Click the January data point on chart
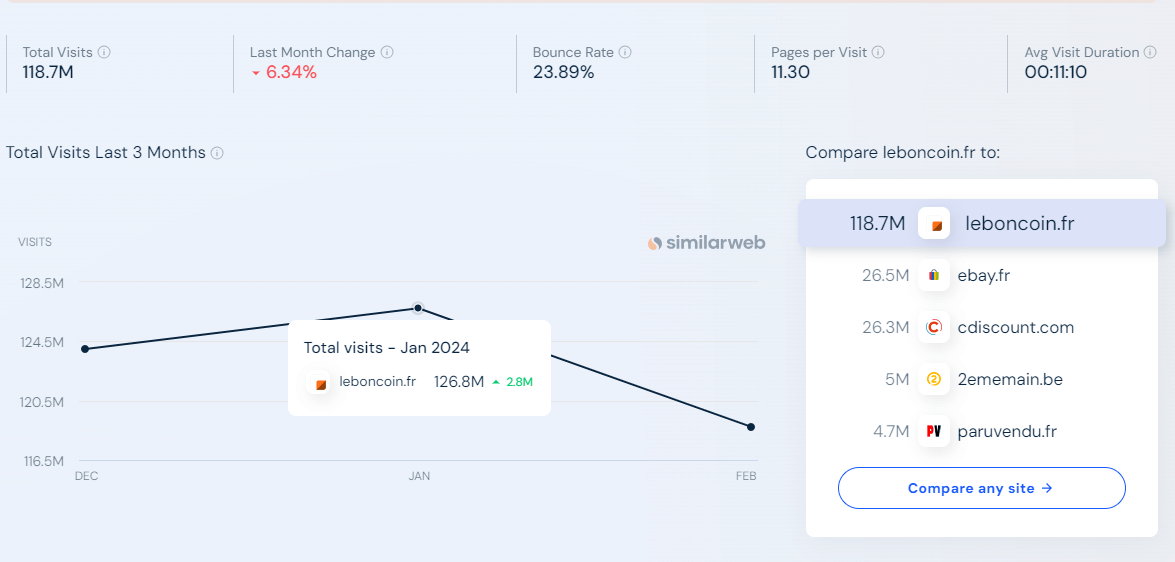 (418, 308)
